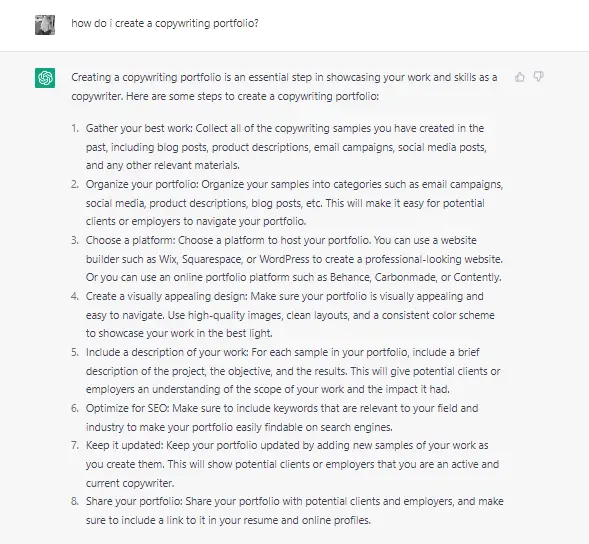
Task: Click the word 'WordPress' in step three
Action: [x=284, y=259]
